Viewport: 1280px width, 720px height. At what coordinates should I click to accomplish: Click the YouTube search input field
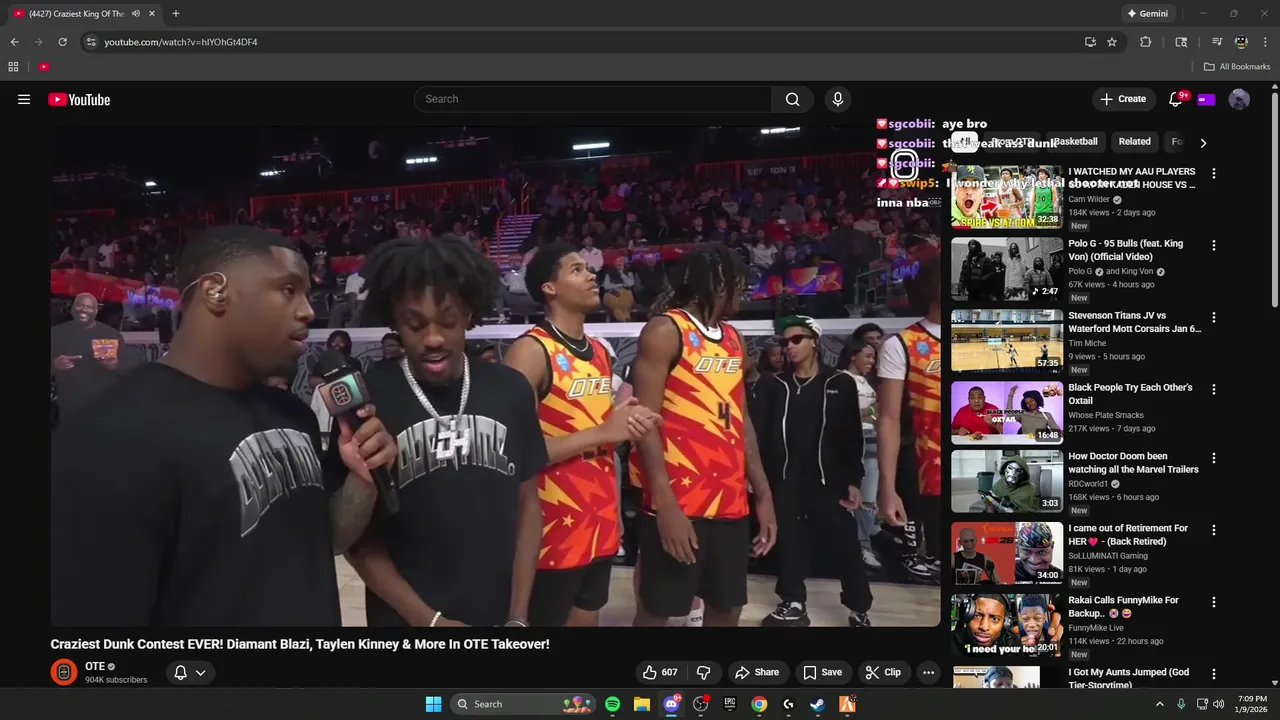tap(593, 99)
